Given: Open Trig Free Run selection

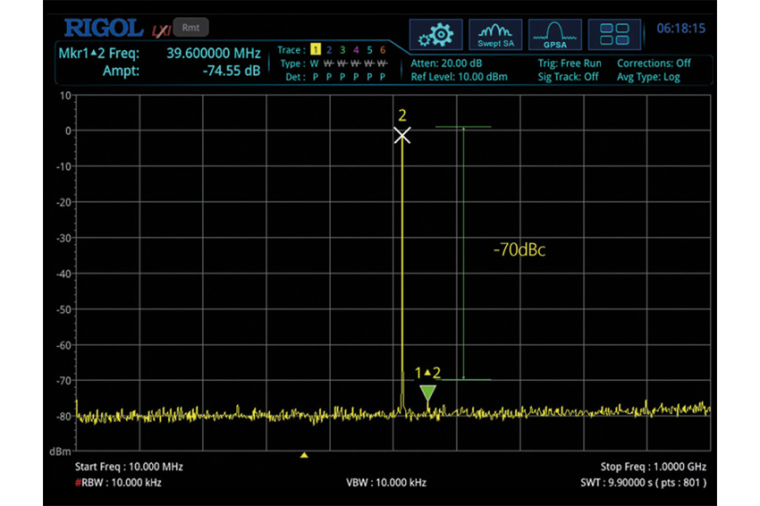Looking at the screenshot, I should [569, 63].
